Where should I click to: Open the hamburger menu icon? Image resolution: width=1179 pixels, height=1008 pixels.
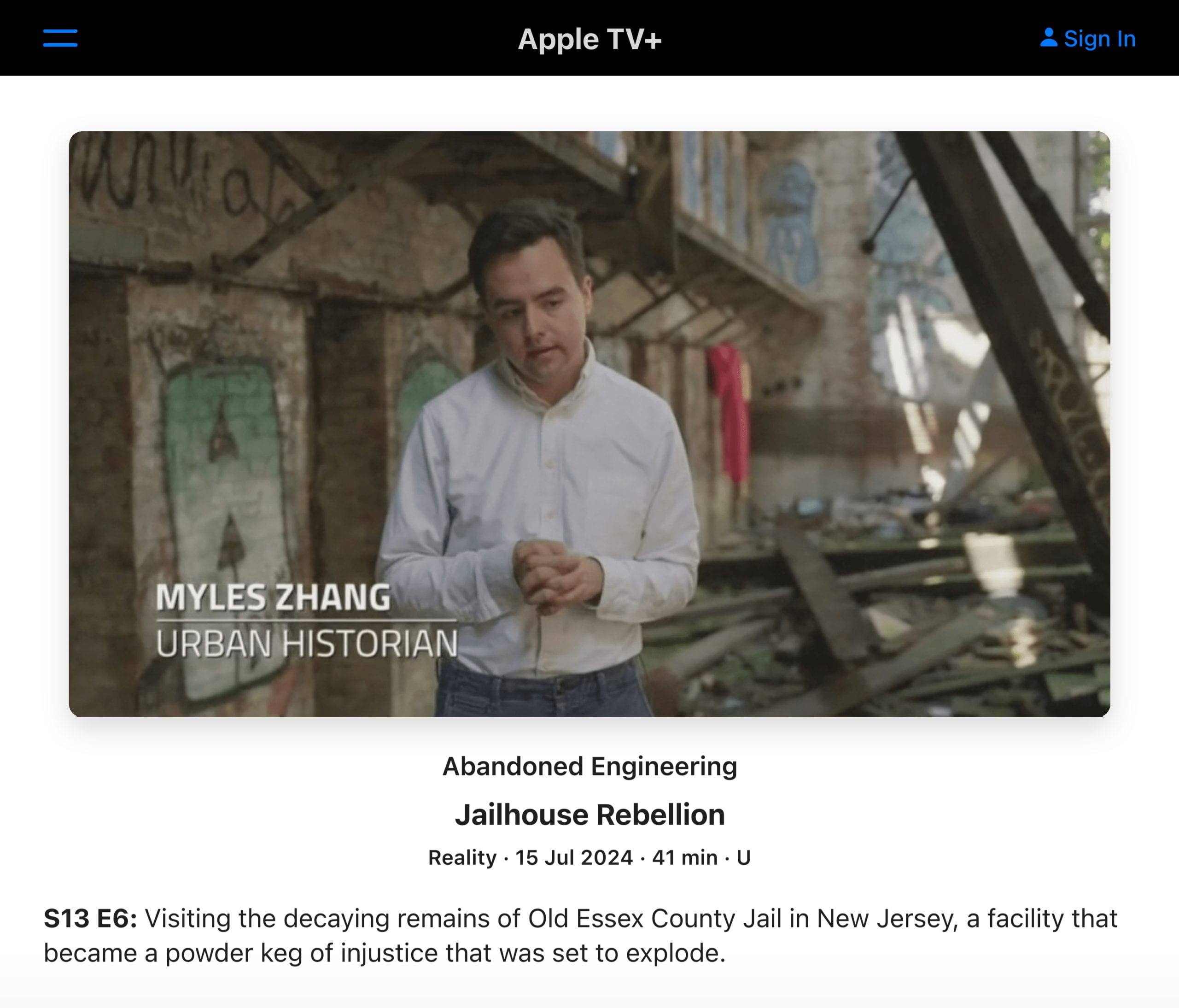(60, 38)
